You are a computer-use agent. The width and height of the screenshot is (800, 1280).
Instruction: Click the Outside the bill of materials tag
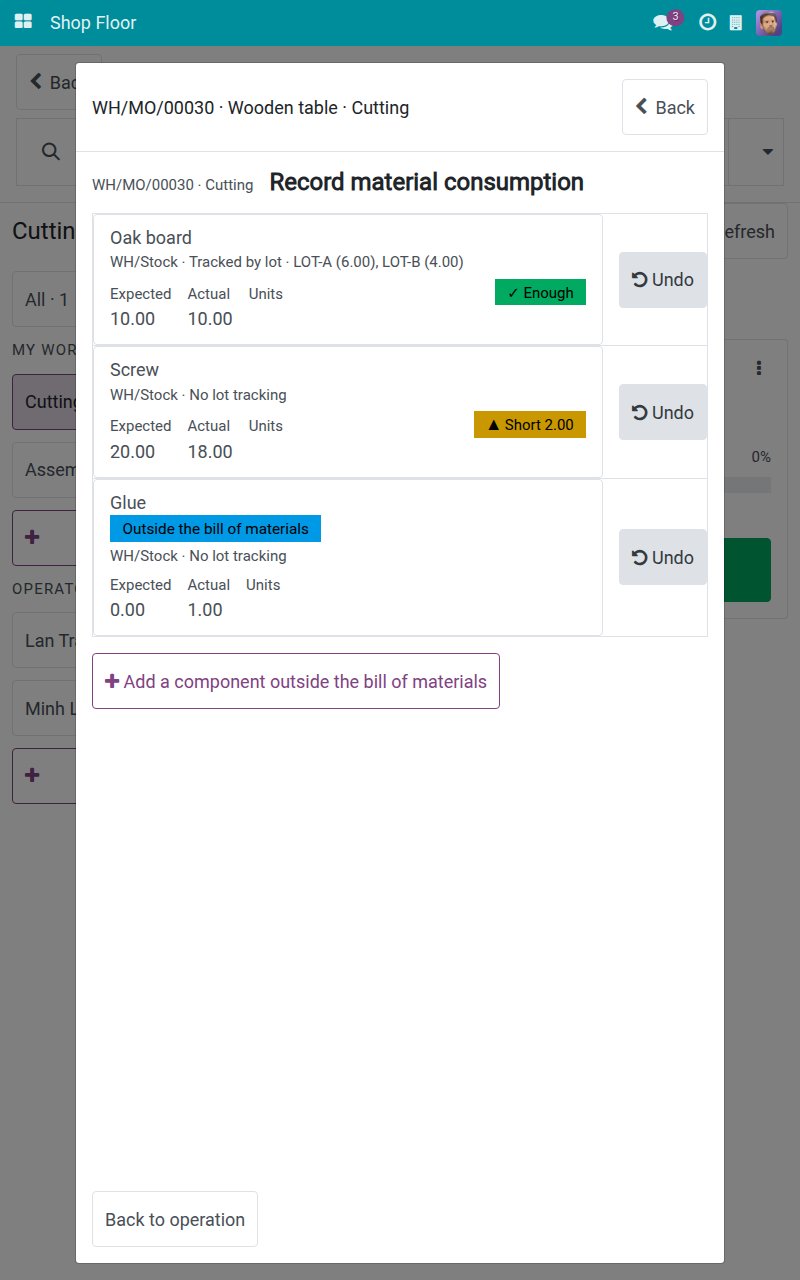215,528
